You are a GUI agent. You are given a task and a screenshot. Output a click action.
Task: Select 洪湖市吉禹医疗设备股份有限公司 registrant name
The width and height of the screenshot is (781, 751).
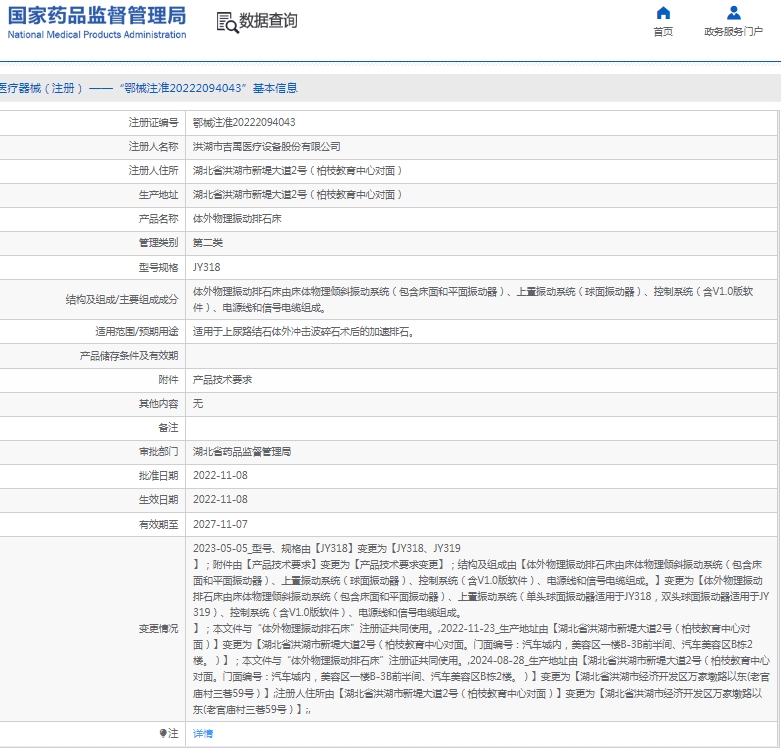click(266, 146)
